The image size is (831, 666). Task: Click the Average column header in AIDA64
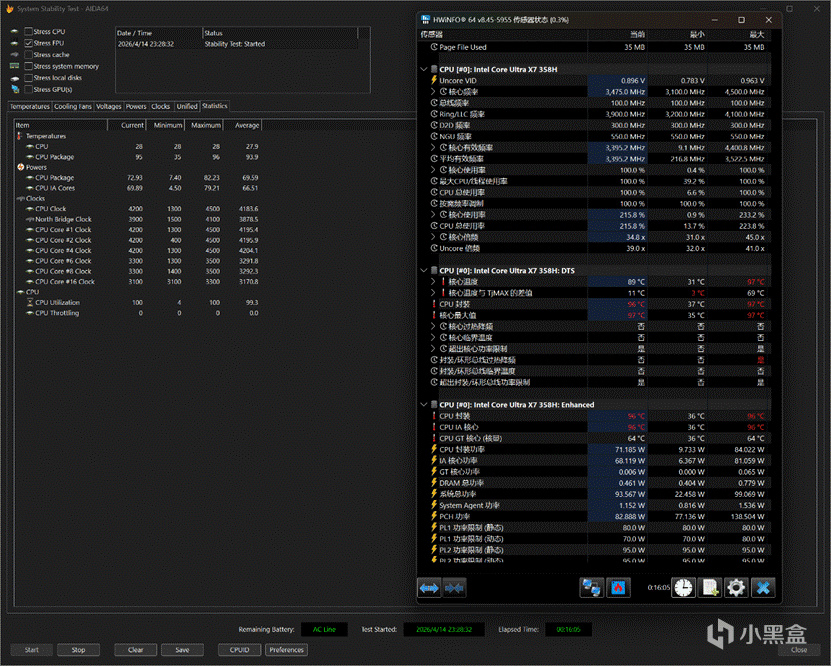pos(242,125)
